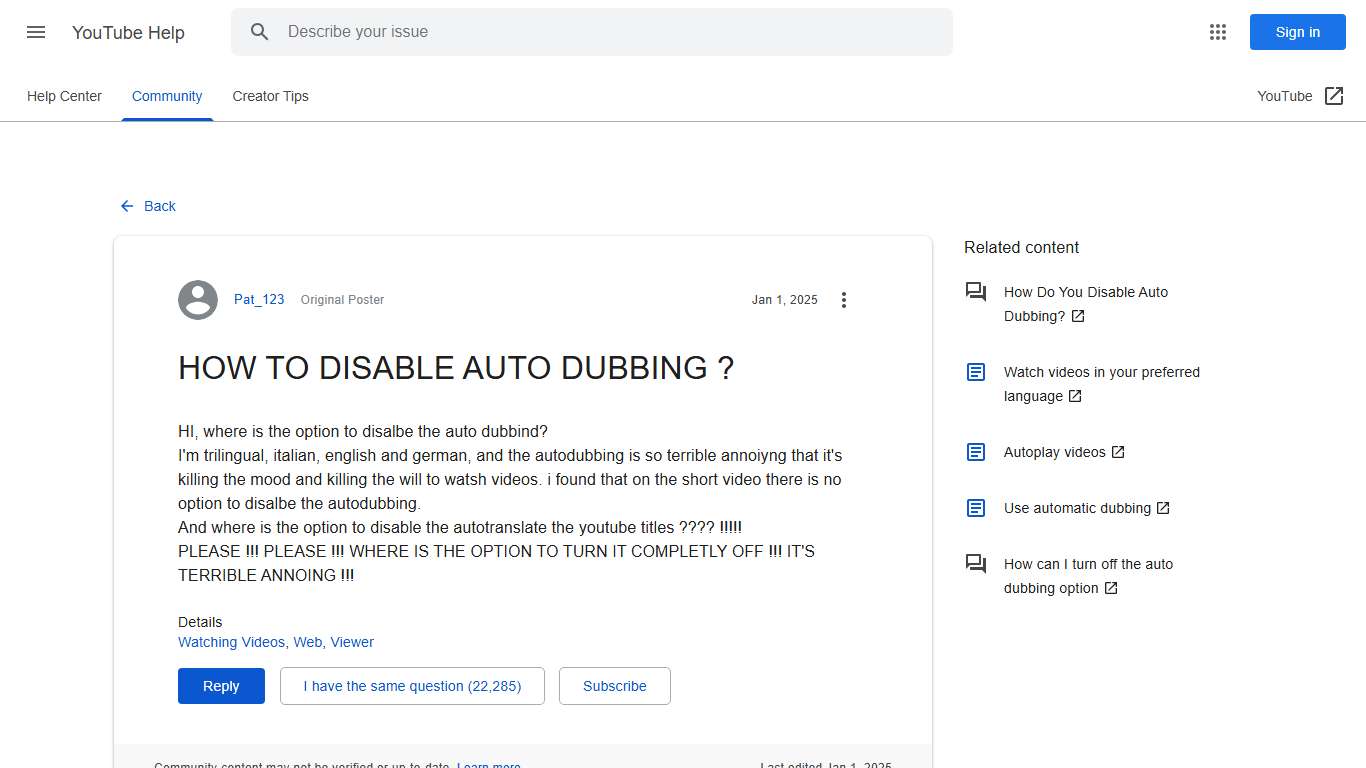Viewport: 1366px width, 768px height.
Task: Click Pat_123's profile avatar
Action: click(197, 299)
